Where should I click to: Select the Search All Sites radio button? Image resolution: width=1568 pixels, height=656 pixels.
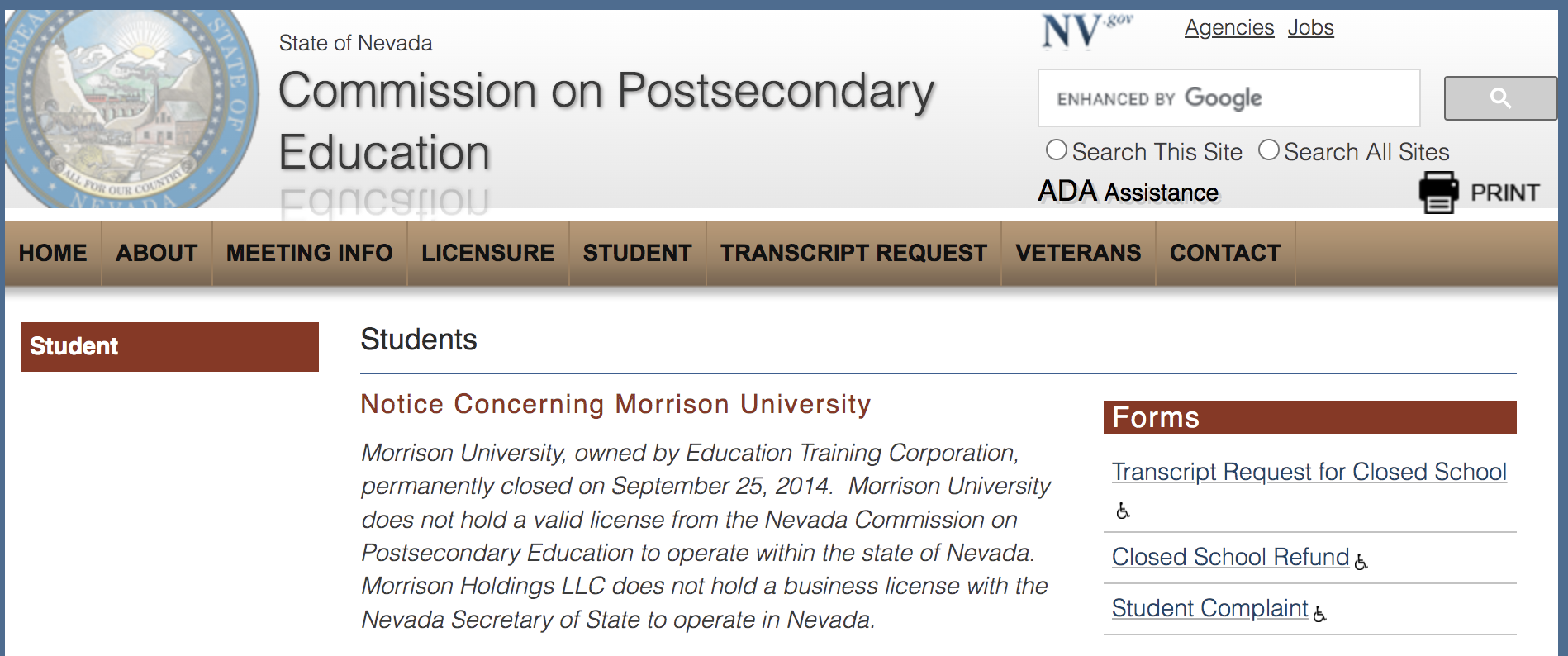pyautogui.click(x=1268, y=150)
